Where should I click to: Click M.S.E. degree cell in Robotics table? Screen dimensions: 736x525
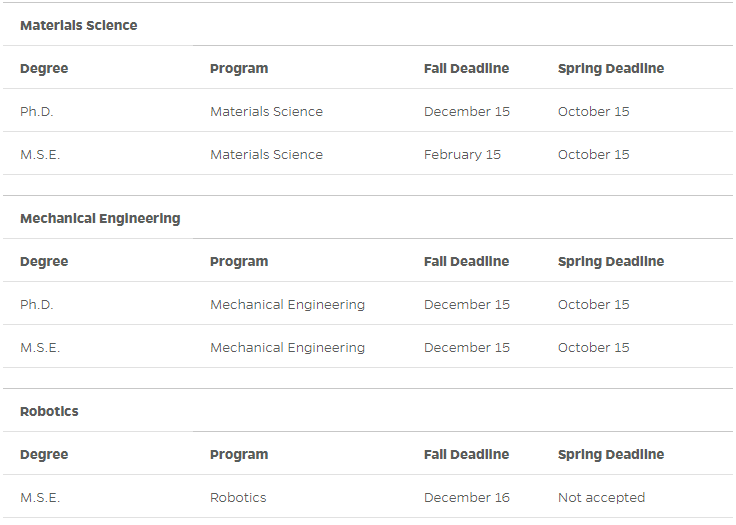(40, 497)
